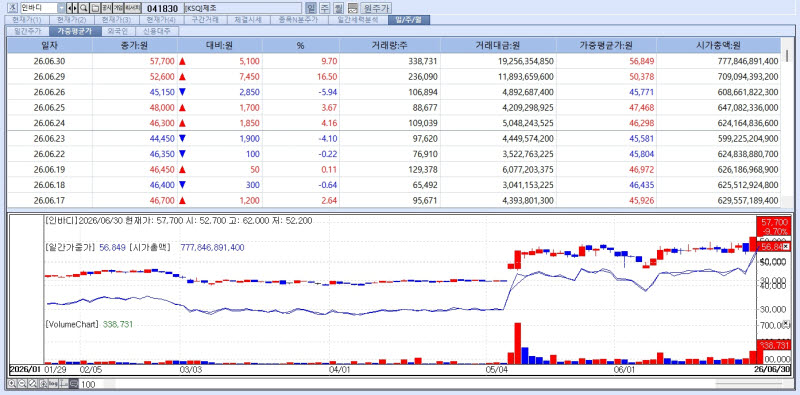Select the 26.06.26 date cell
This screenshot has width=800, height=395.
point(49,92)
